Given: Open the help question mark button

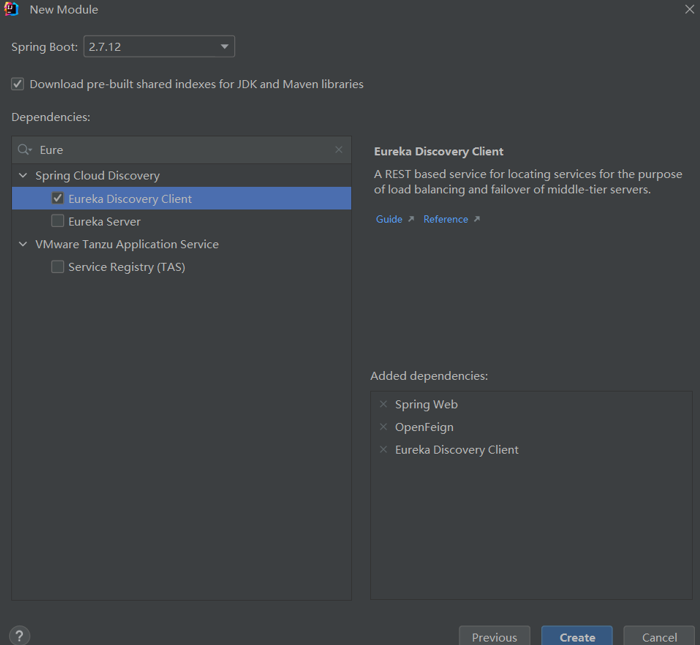Looking at the screenshot, I should 19,635.
